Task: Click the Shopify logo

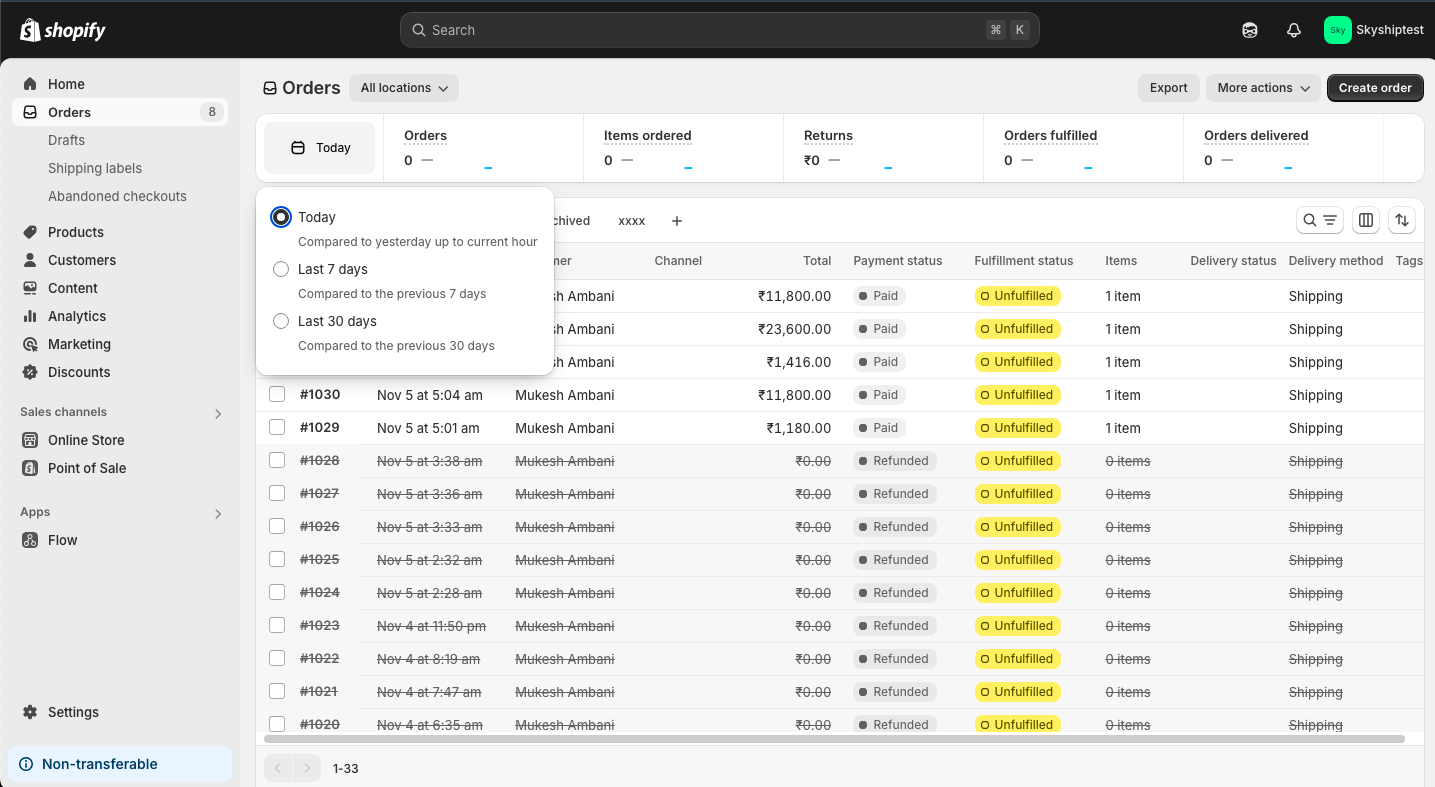Action: click(62, 30)
